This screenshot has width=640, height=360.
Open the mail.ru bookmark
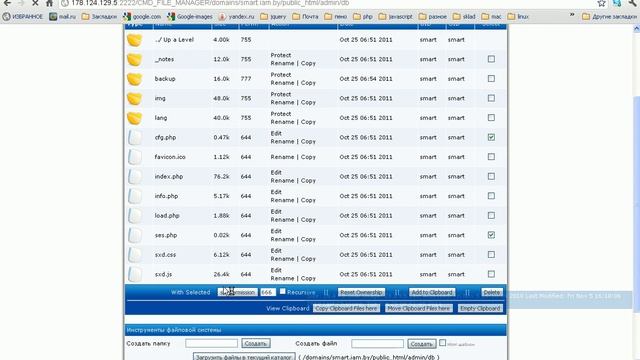(x=62, y=17)
